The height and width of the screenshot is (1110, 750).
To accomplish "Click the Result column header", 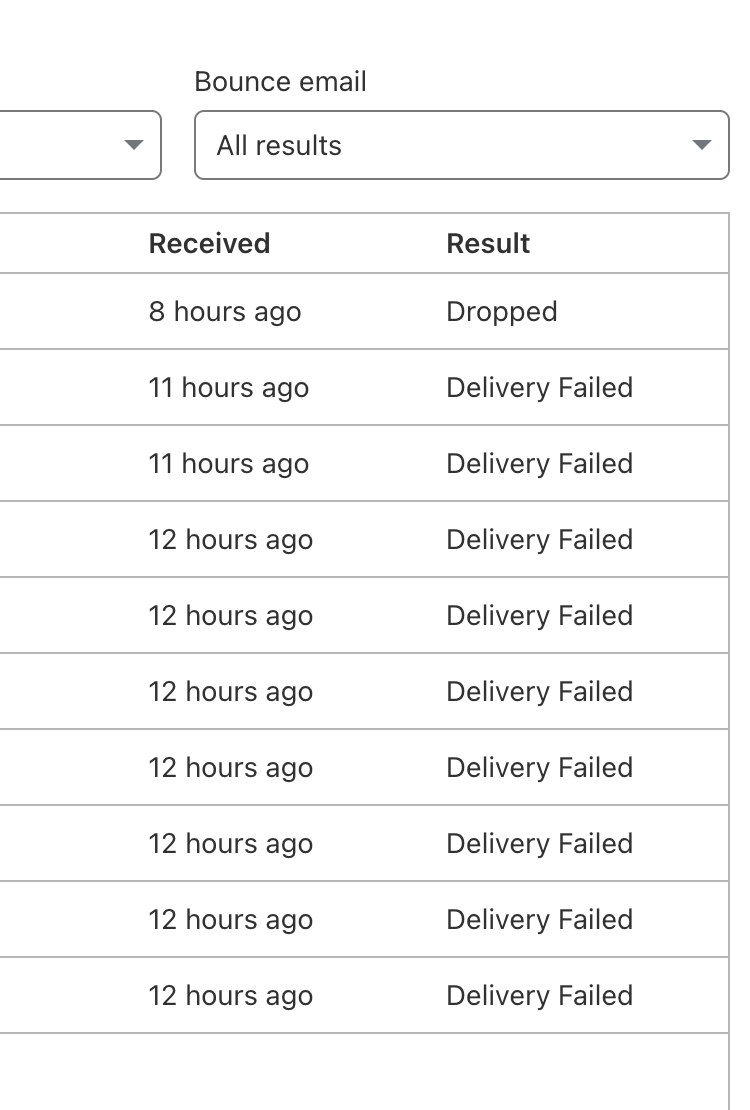I will [x=488, y=243].
